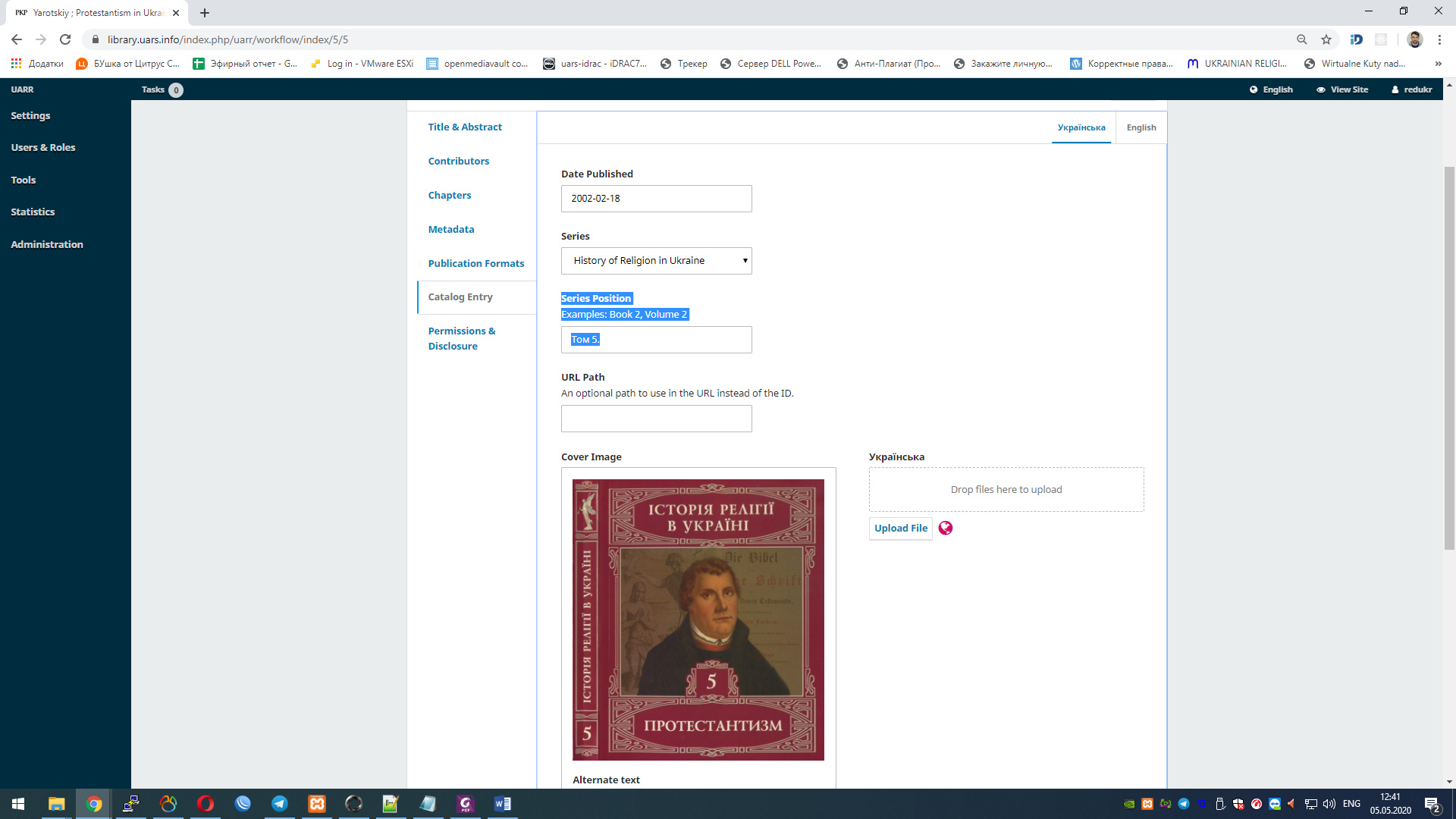This screenshot has height=819, width=1456.
Task: Close the Yarotskiy Protestantism browser tab
Action: click(x=176, y=13)
